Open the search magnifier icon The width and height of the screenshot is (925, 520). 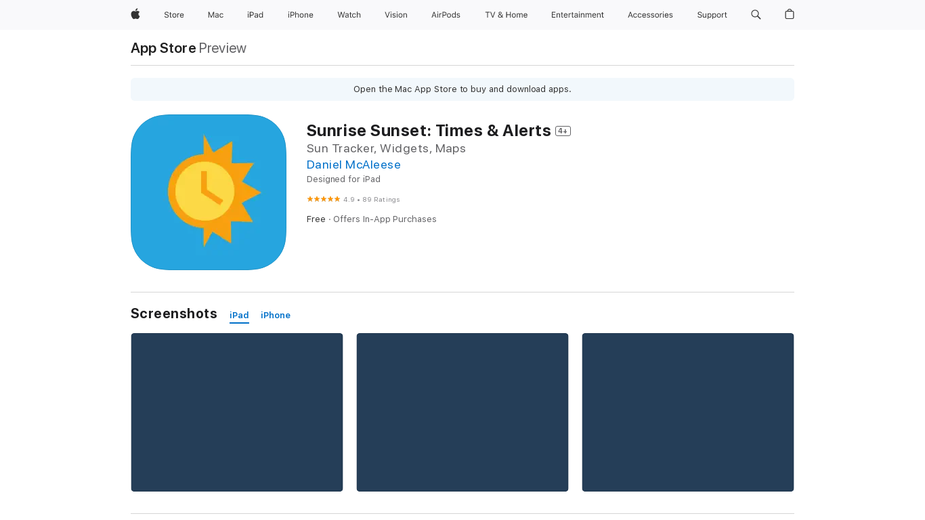click(756, 15)
